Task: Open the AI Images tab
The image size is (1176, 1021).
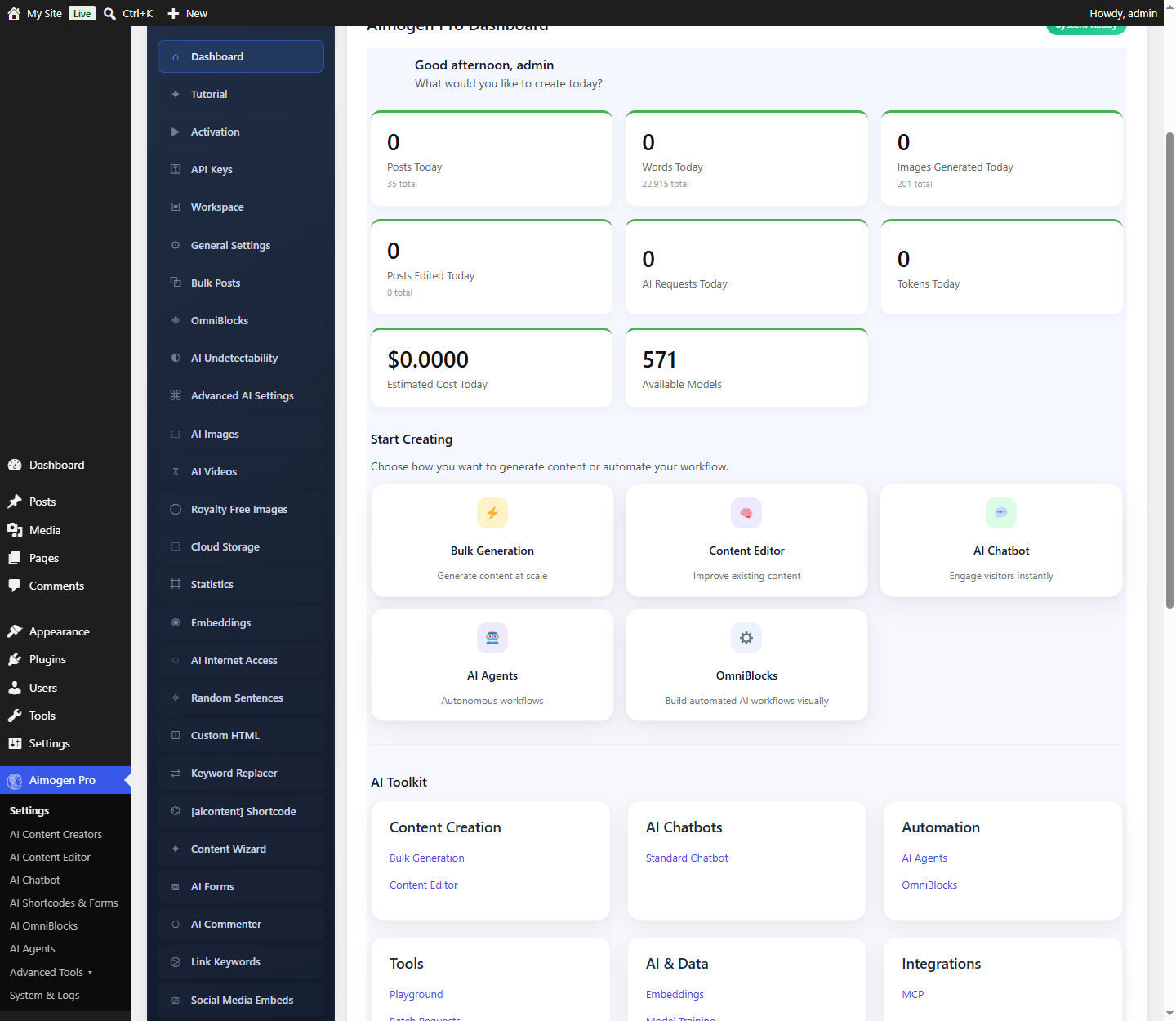Action: (241, 434)
